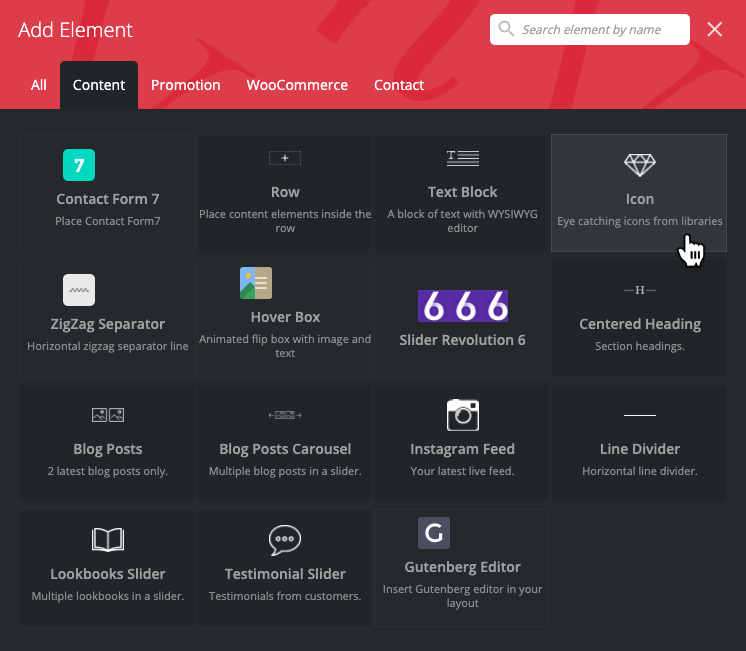Viewport: 746px width, 651px height.
Task: Switch to the All tab
Action: [39, 85]
